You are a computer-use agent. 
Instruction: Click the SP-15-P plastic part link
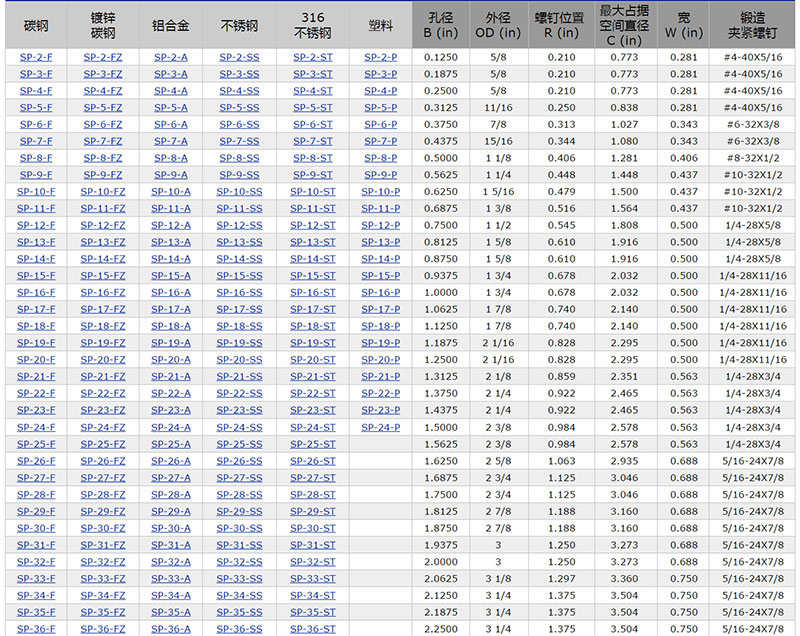380,276
